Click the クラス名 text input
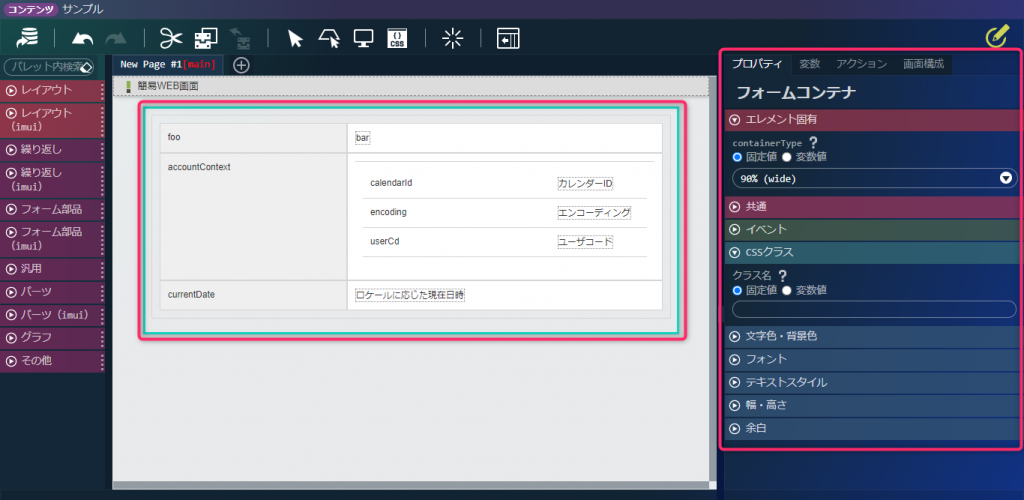The height and width of the screenshot is (500, 1024). point(874,309)
